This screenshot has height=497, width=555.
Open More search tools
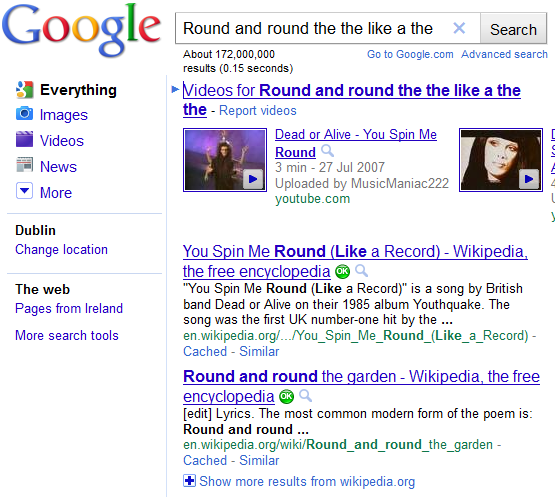click(x=67, y=335)
